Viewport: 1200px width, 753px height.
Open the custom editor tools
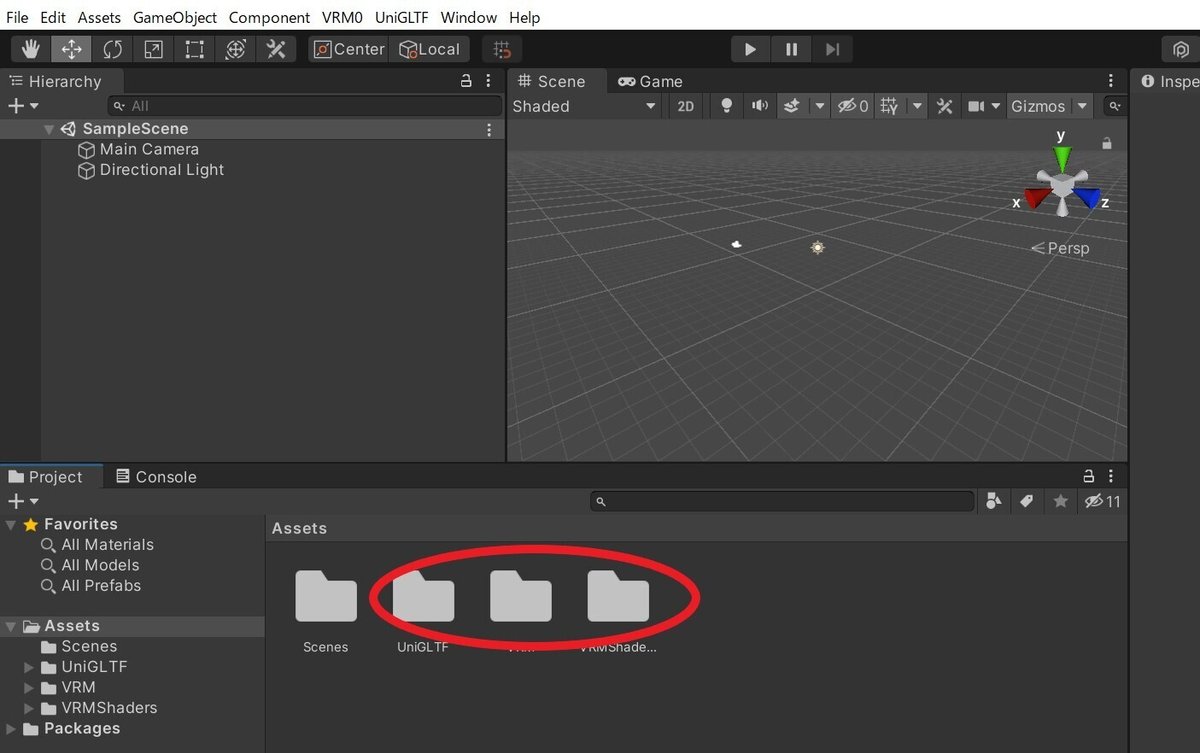[276, 49]
